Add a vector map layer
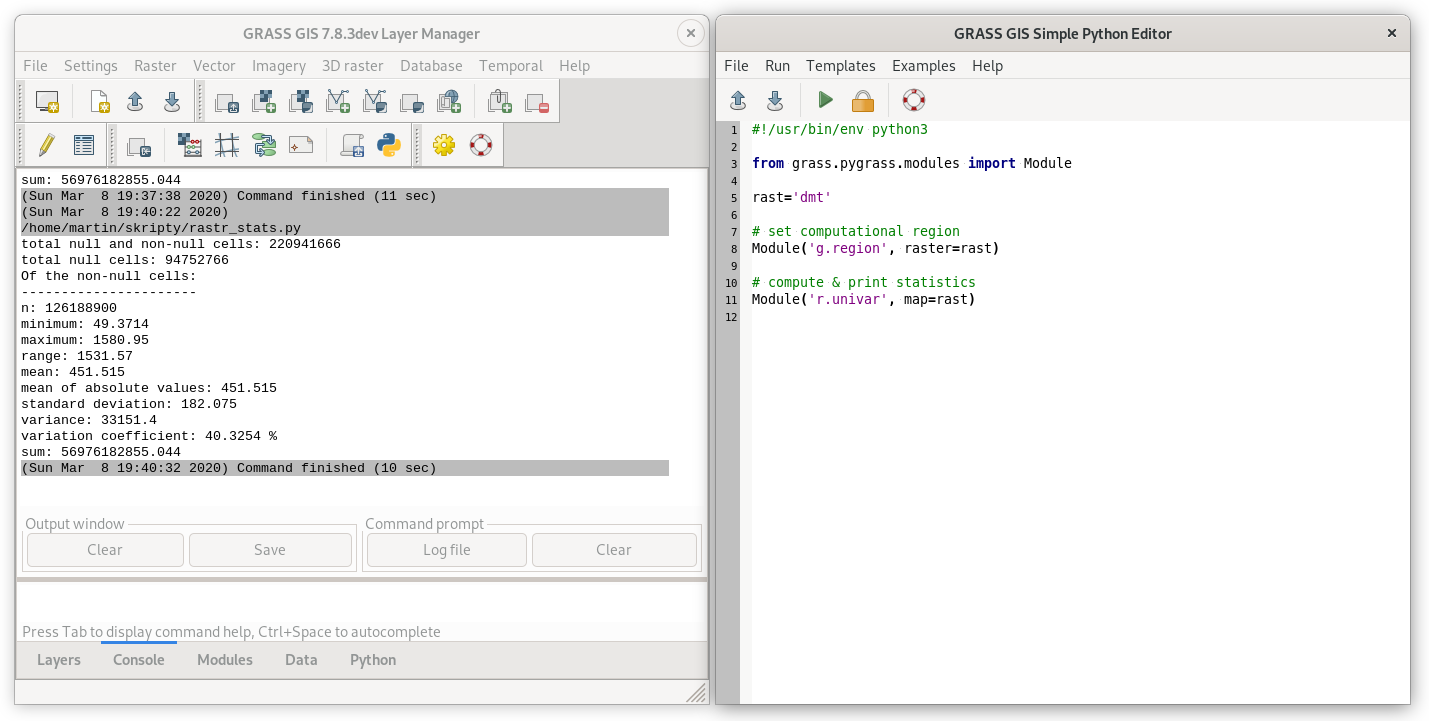1429x721 pixels. pos(338,102)
